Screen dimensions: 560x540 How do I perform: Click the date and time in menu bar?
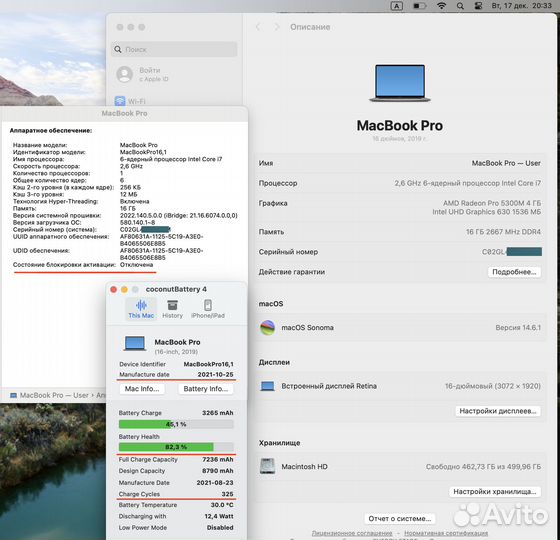(x=521, y=6)
